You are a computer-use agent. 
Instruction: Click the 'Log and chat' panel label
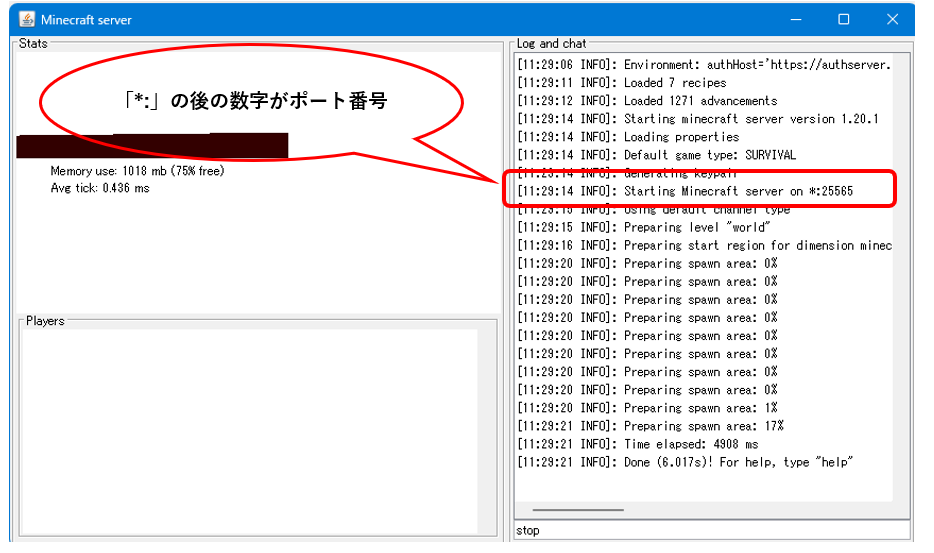pyautogui.click(x=551, y=44)
